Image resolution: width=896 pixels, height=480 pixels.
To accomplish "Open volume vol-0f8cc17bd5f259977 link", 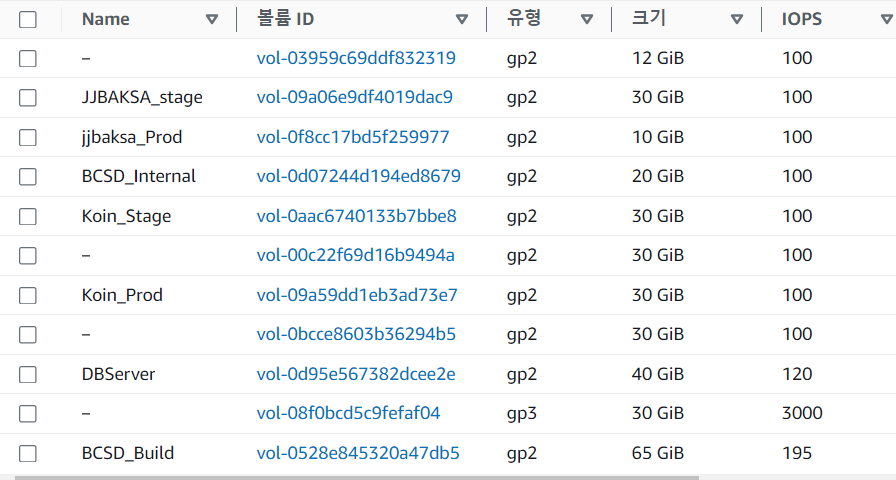I will click(353, 137).
